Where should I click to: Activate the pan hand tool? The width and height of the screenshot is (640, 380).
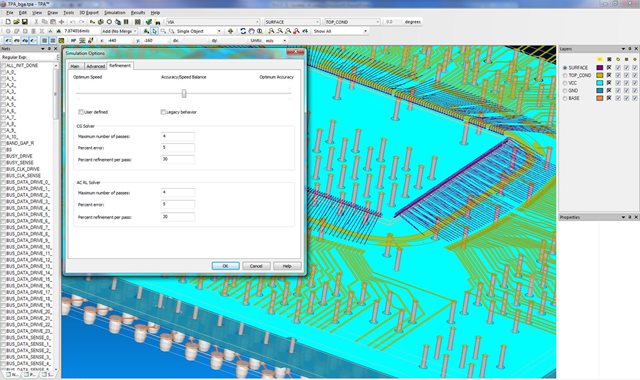pos(251,31)
